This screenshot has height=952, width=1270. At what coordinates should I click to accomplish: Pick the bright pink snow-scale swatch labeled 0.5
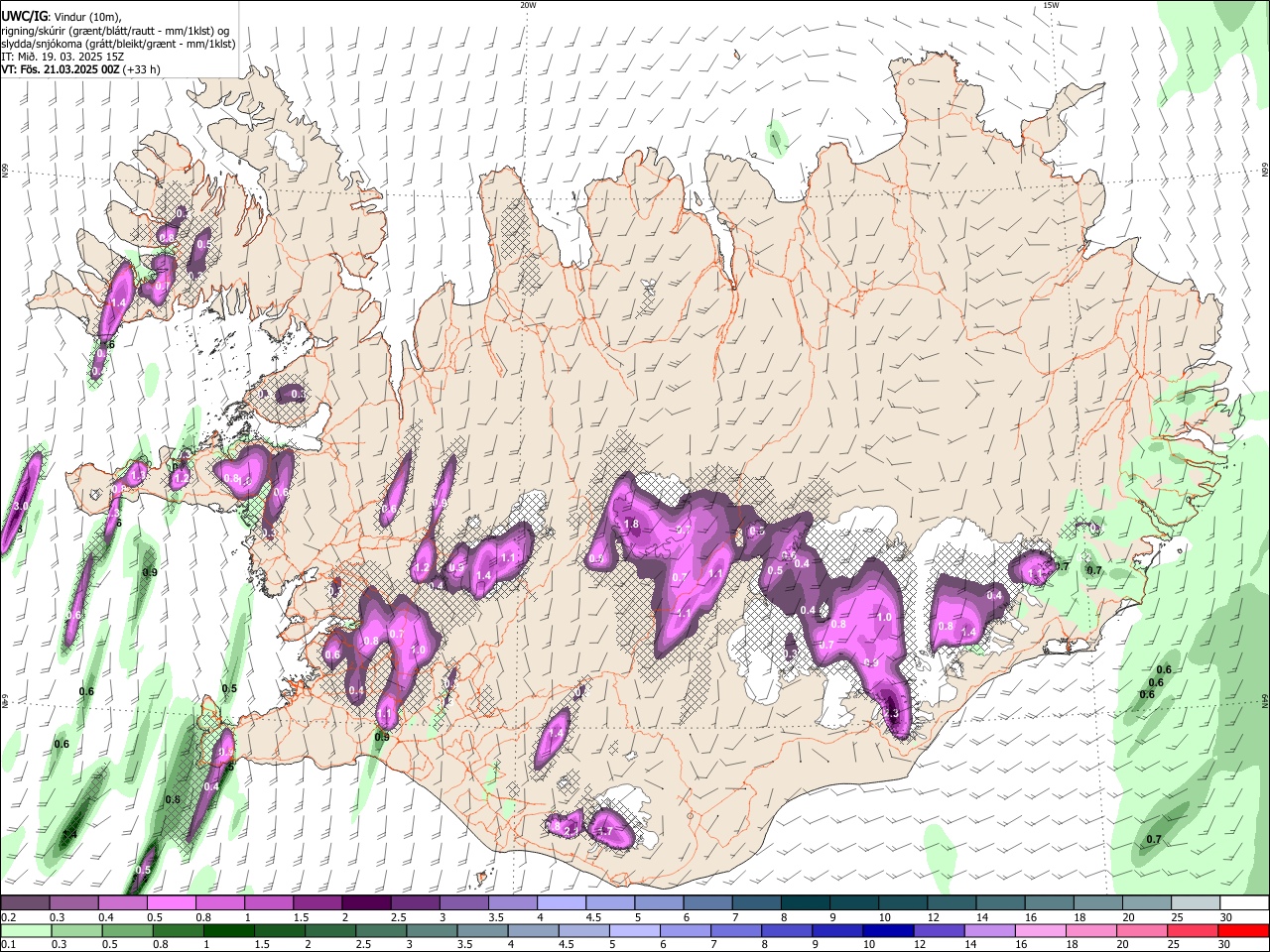(x=172, y=903)
